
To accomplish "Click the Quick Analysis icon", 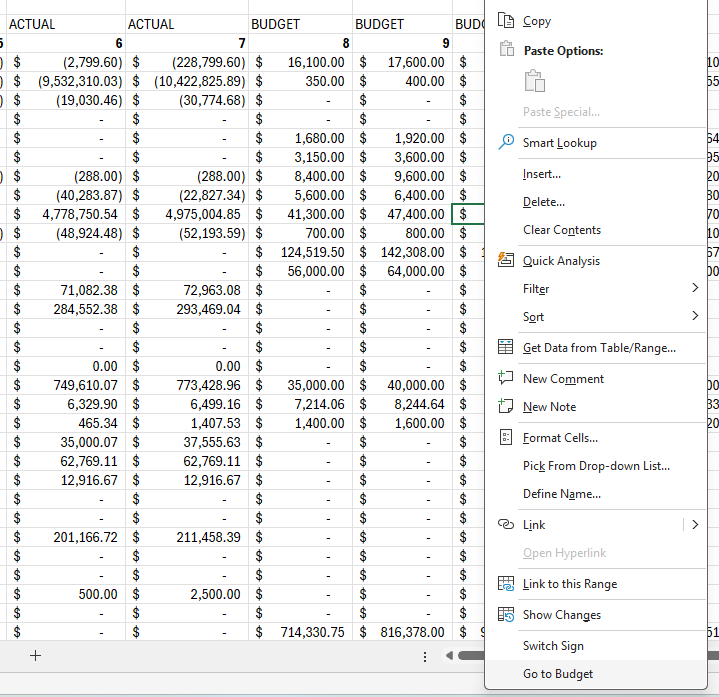I will coord(506,260).
